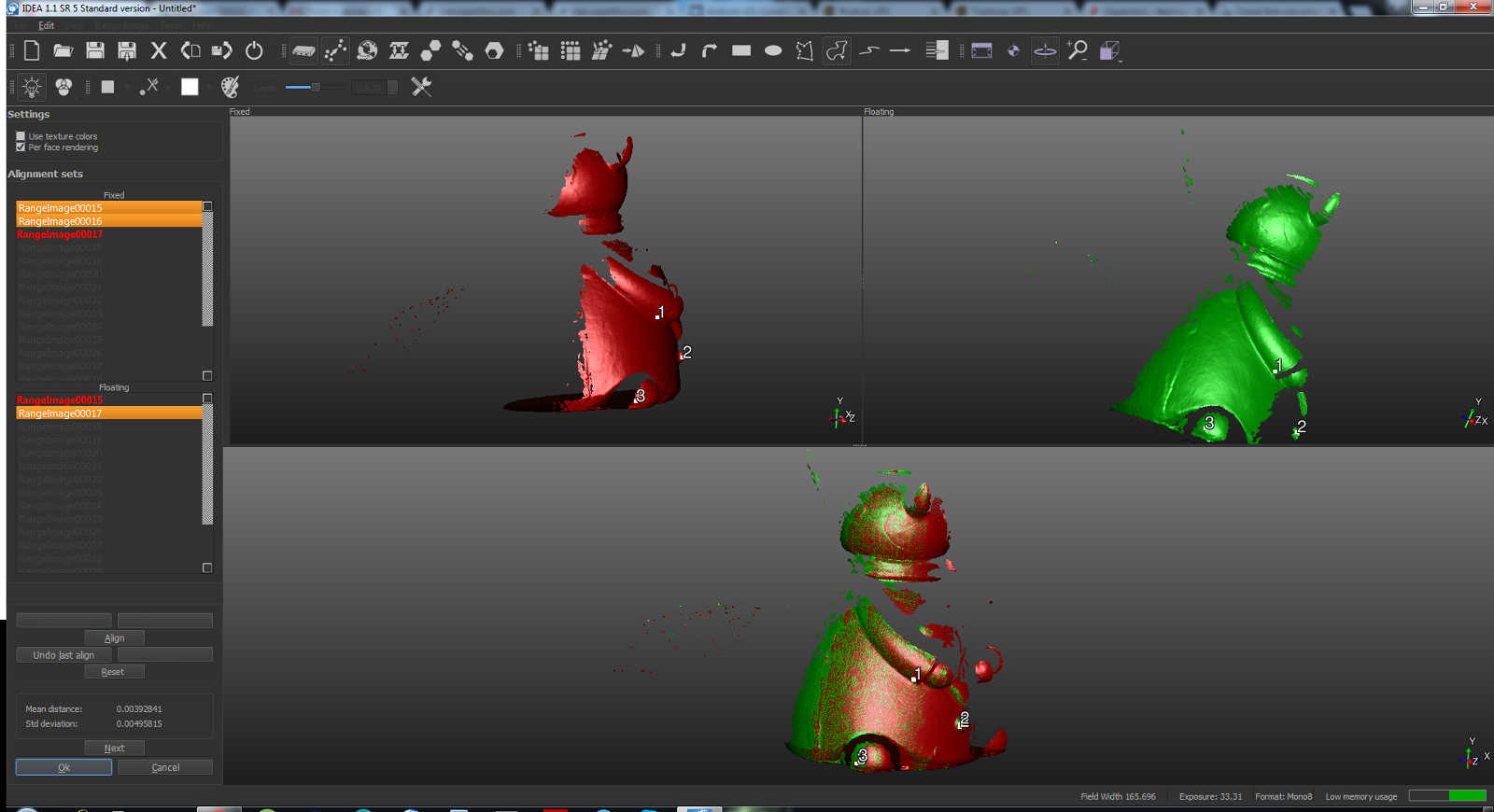The width and height of the screenshot is (1494, 812).
Task: Click the import arrow-into-page icon
Action: click(x=190, y=50)
